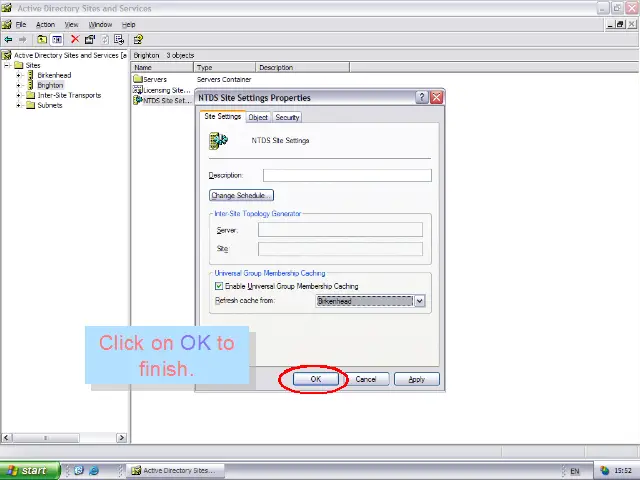Open the View menu
The image size is (640, 480).
click(71, 24)
